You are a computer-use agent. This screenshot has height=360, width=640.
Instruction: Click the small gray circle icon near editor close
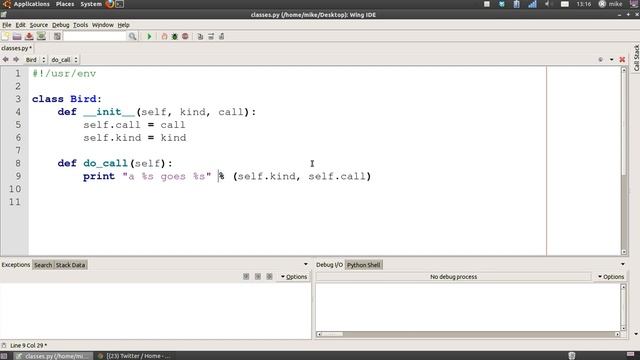point(600,60)
